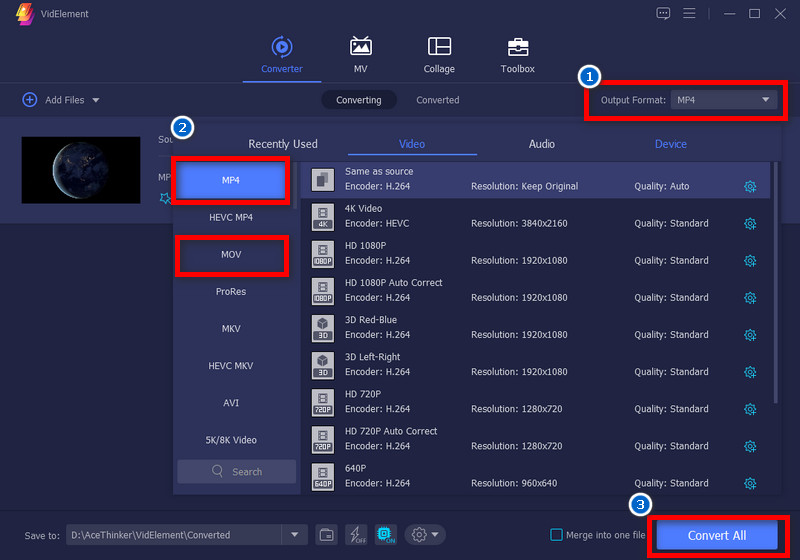This screenshot has height=560, width=800.
Task: Expand the Output Format MP4 dropdown
Action: pos(724,100)
